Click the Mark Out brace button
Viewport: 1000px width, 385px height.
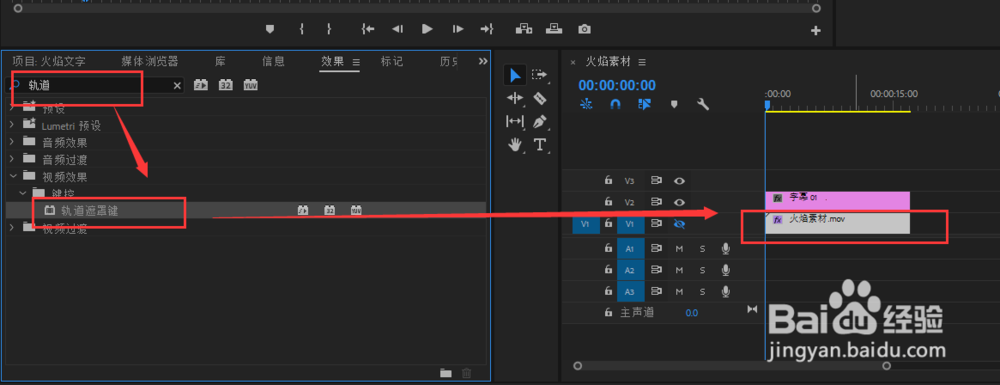click(329, 29)
